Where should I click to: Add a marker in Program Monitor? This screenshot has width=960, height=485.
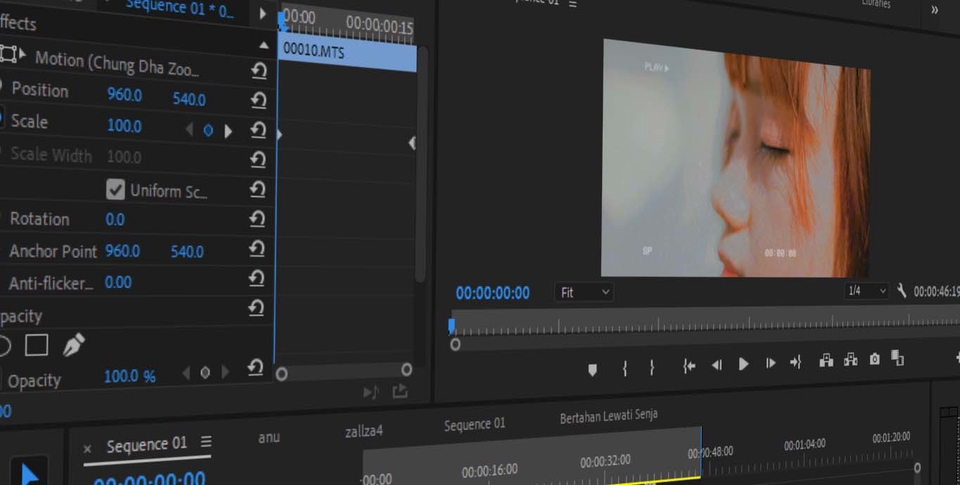[592, 370]
